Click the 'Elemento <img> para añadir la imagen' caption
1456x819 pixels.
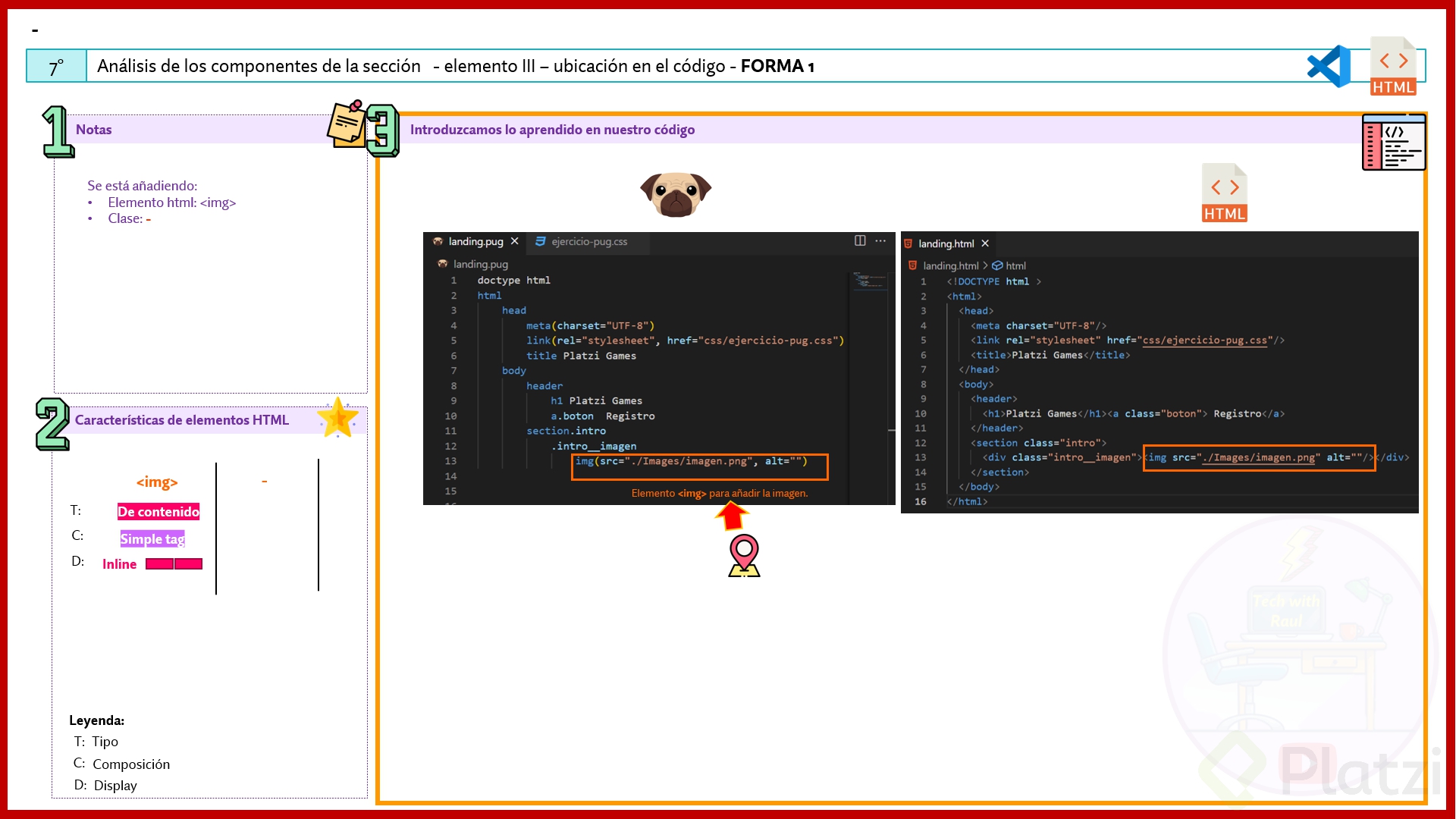(720, 493)
